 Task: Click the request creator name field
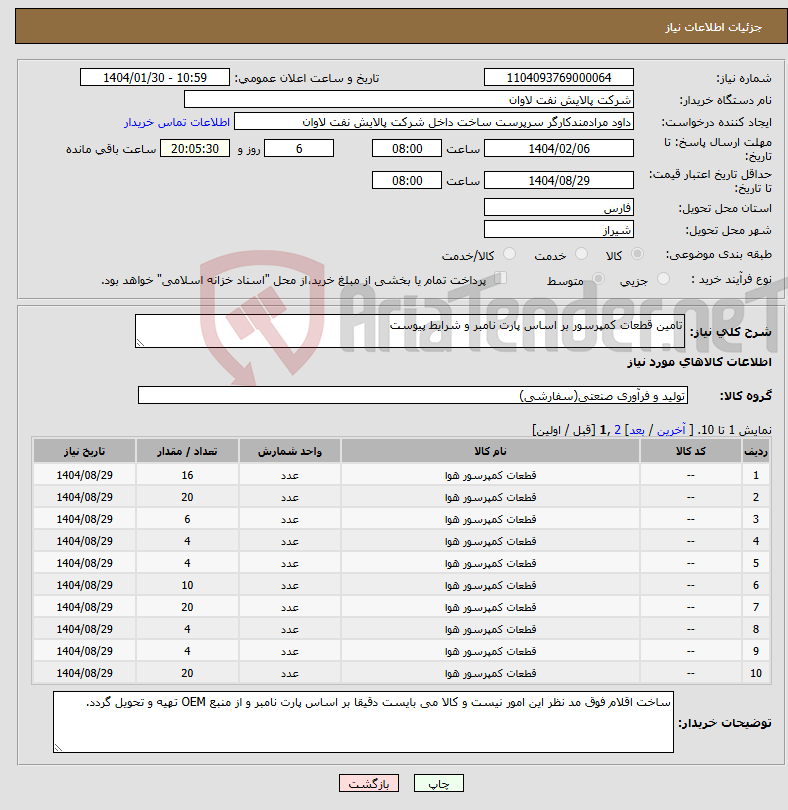coord(434,122)
